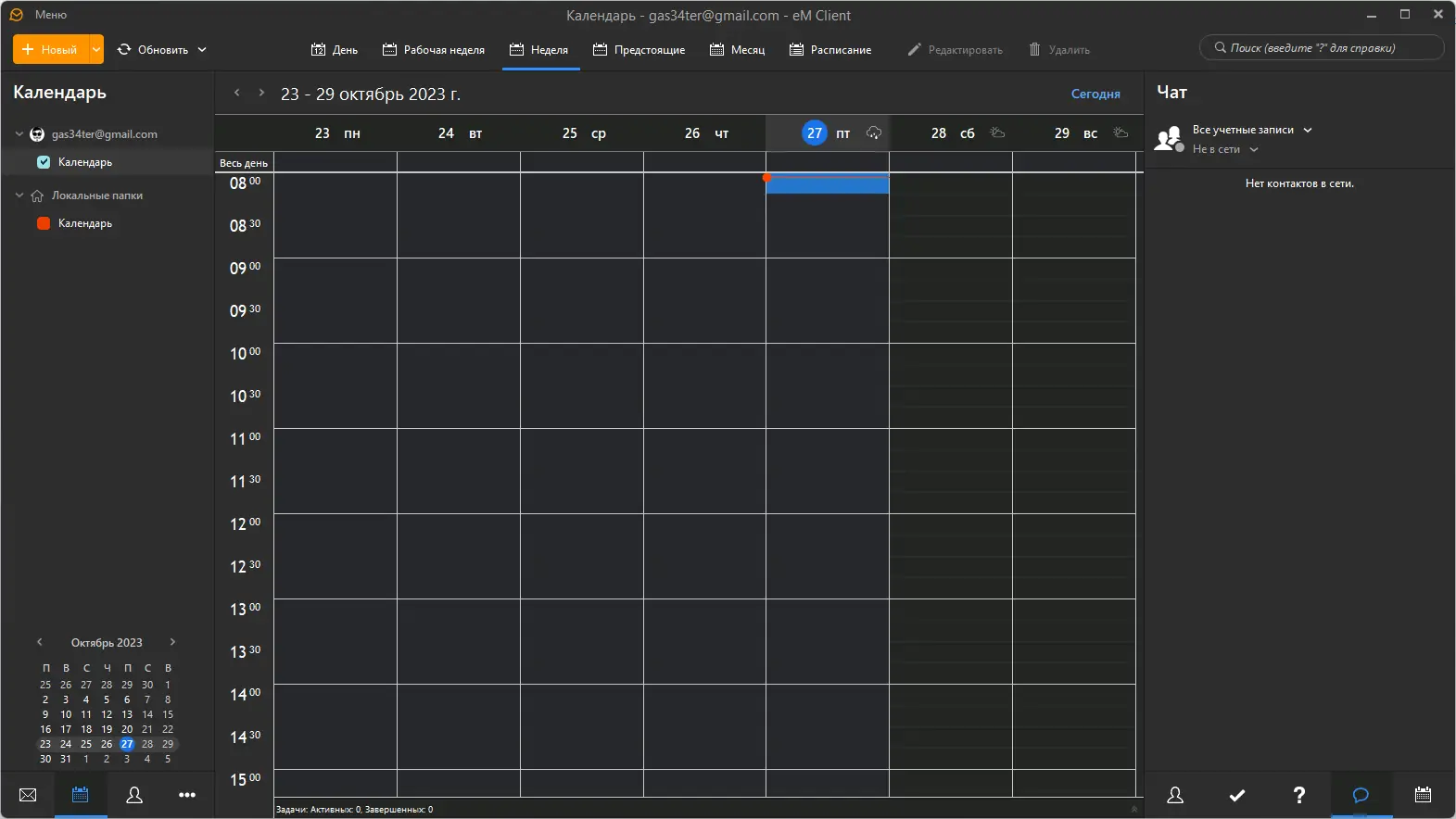The width and height of the screenshot is (1456, 819).
Task: Select day 27 in the mini calendar
Action: [x=127, y=744]
